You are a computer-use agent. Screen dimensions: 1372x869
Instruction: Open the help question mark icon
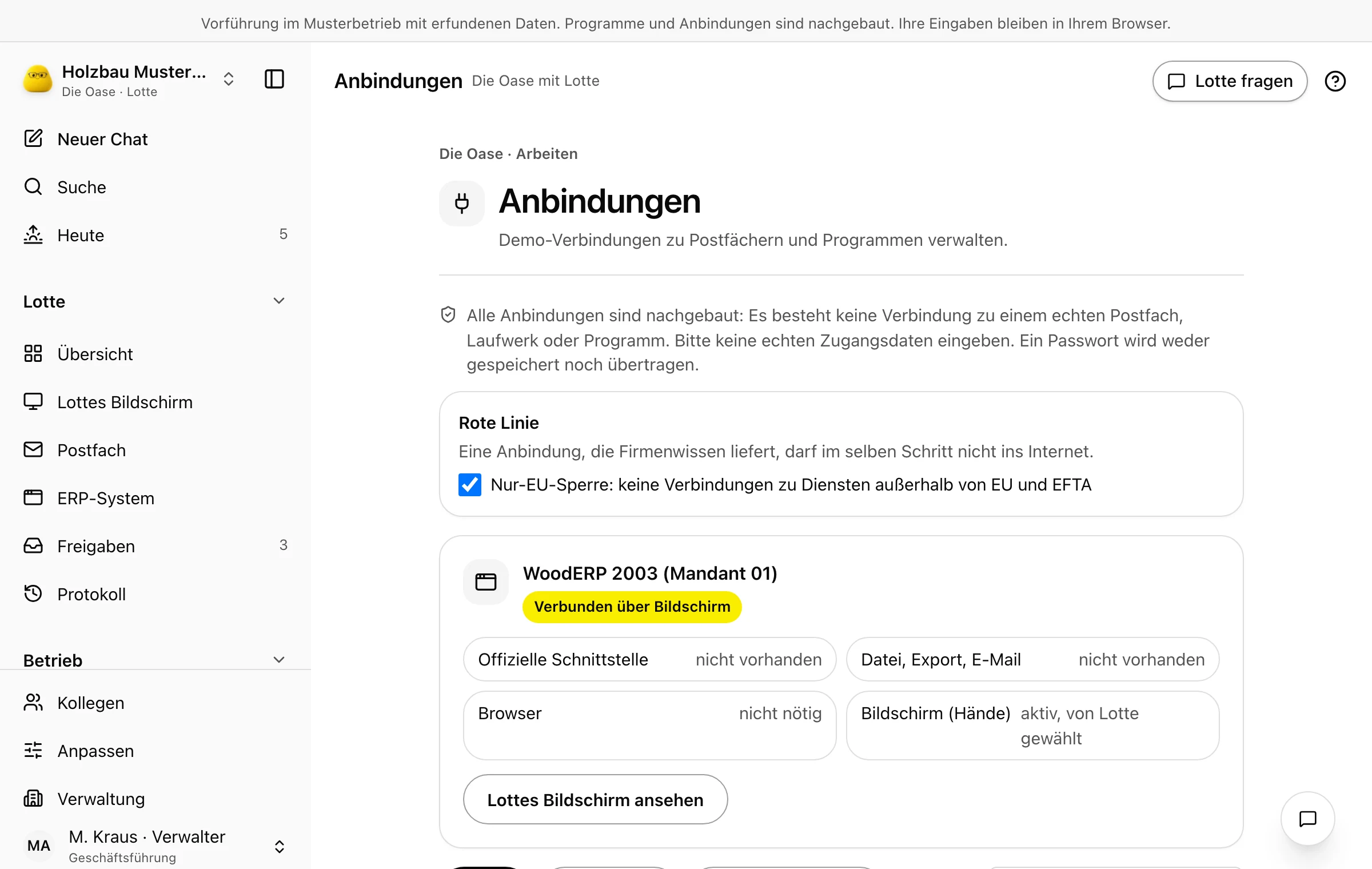[x=1335, y=81]
